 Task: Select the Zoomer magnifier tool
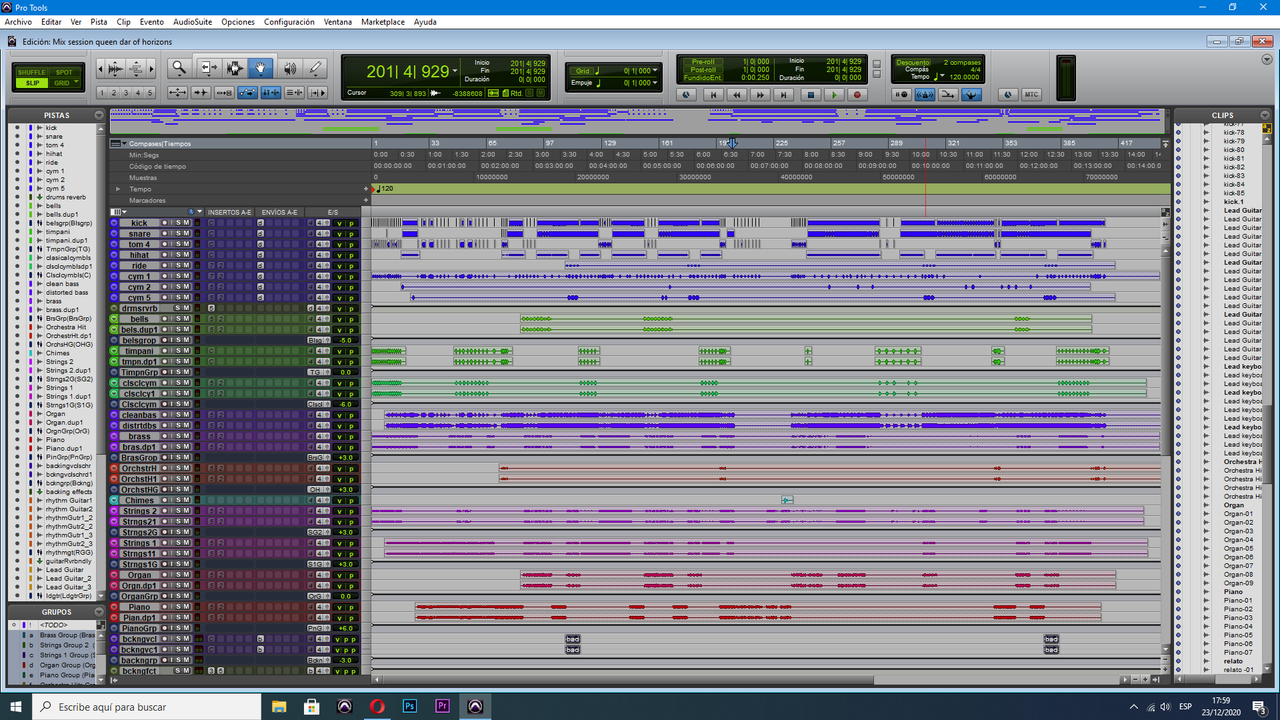179,68
